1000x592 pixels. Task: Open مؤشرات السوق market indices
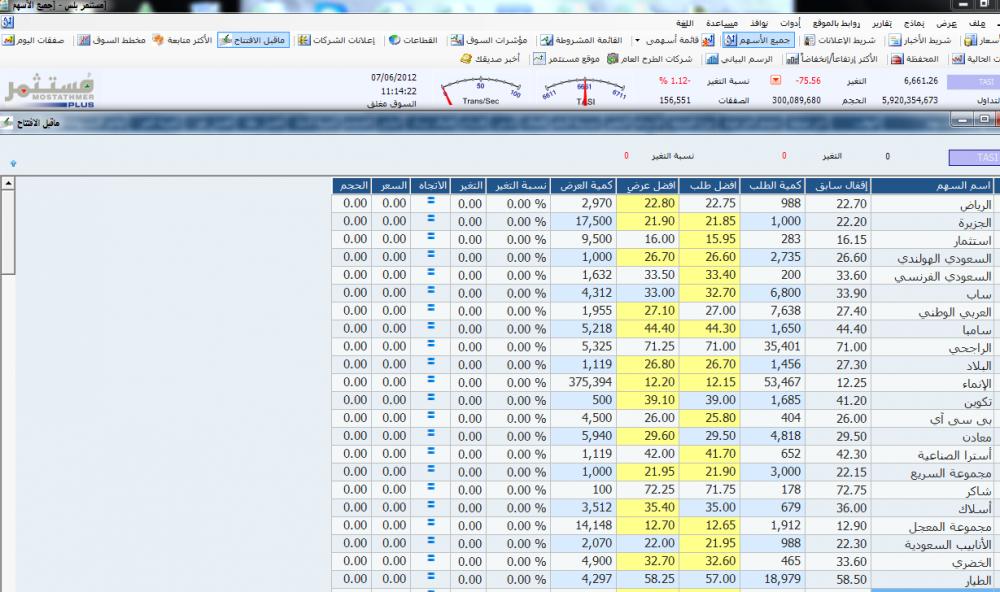[x=489, y=40]
